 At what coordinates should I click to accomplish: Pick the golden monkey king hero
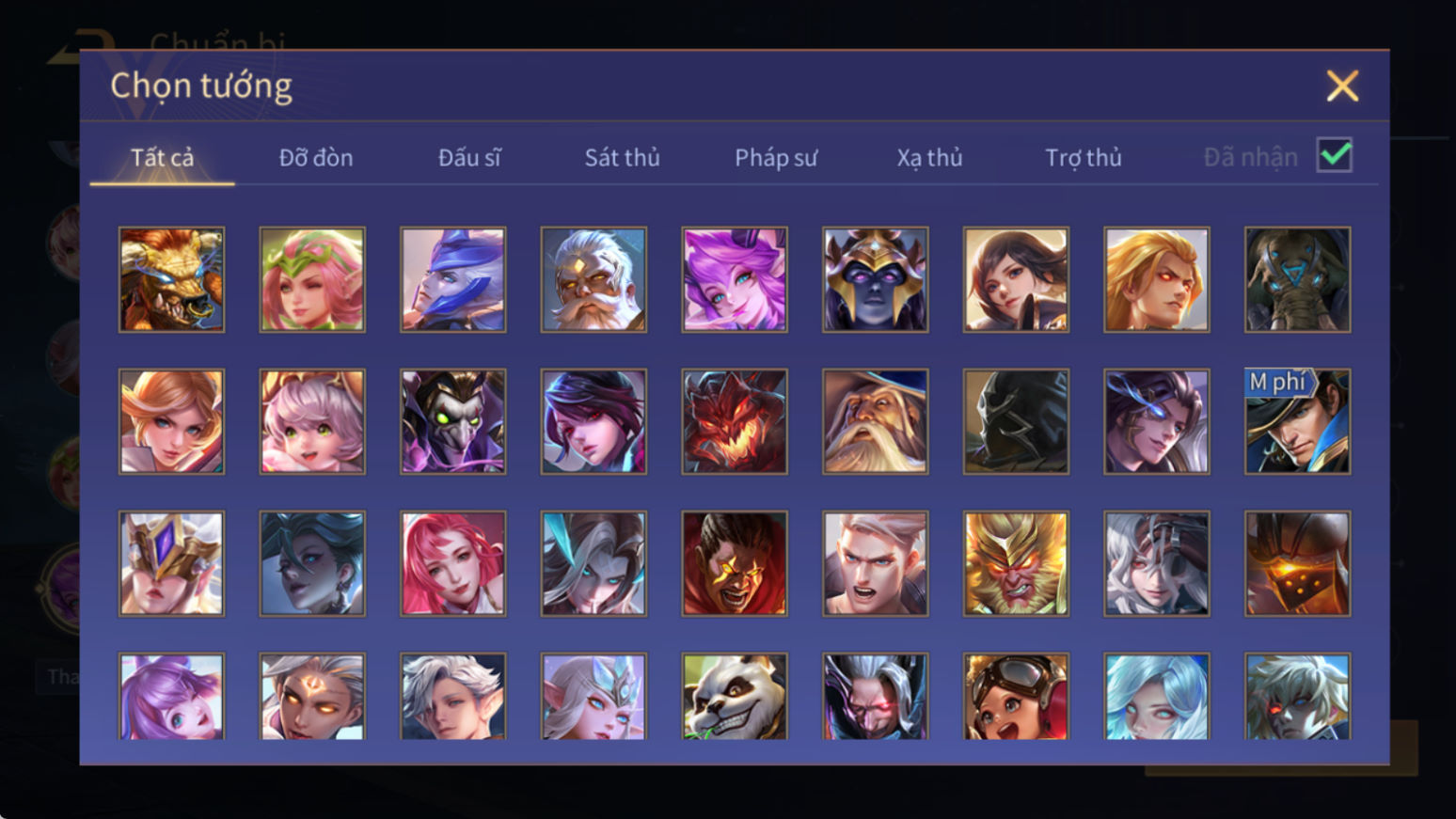pos(1016,563)
